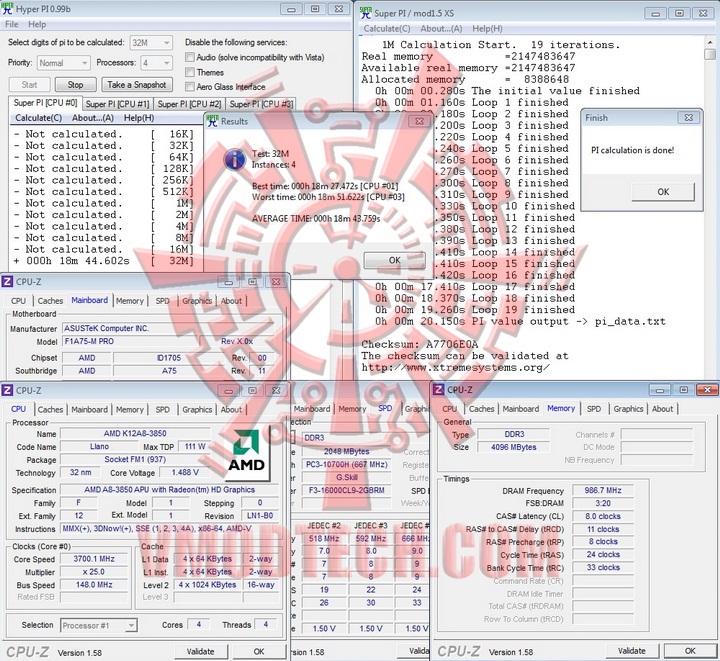Click the CPU-Z icon in the CPU tab window title
The image size is (720, 661).
coord(7,390)
